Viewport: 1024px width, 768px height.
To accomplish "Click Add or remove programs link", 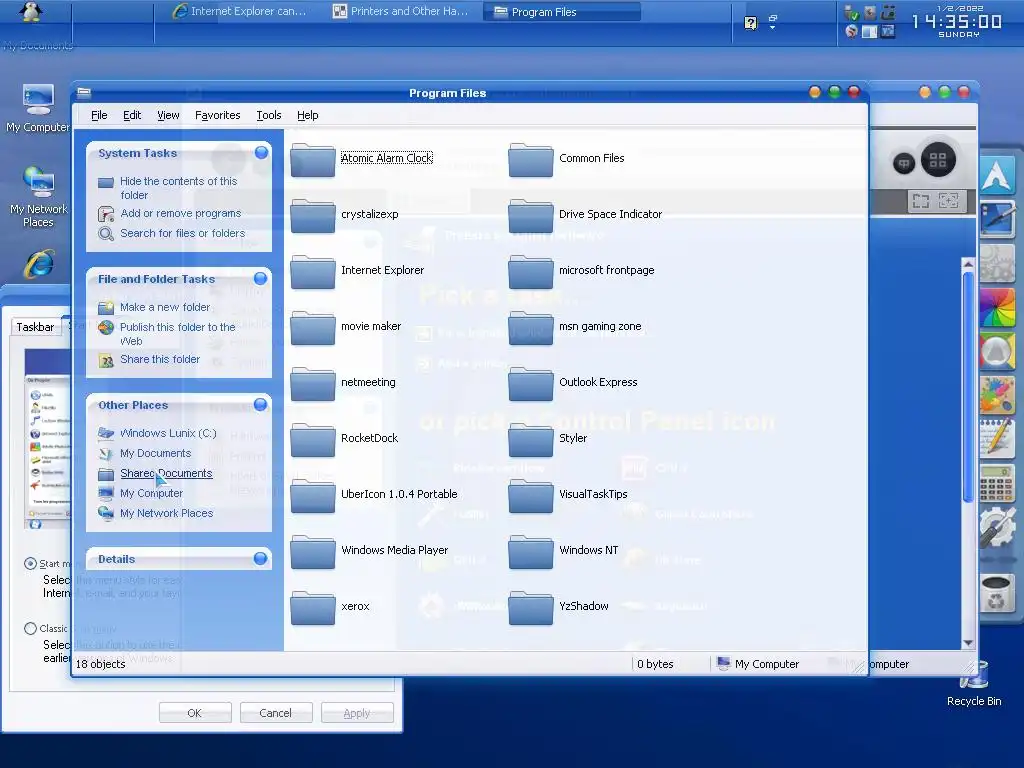I will [x=180, y=213].
